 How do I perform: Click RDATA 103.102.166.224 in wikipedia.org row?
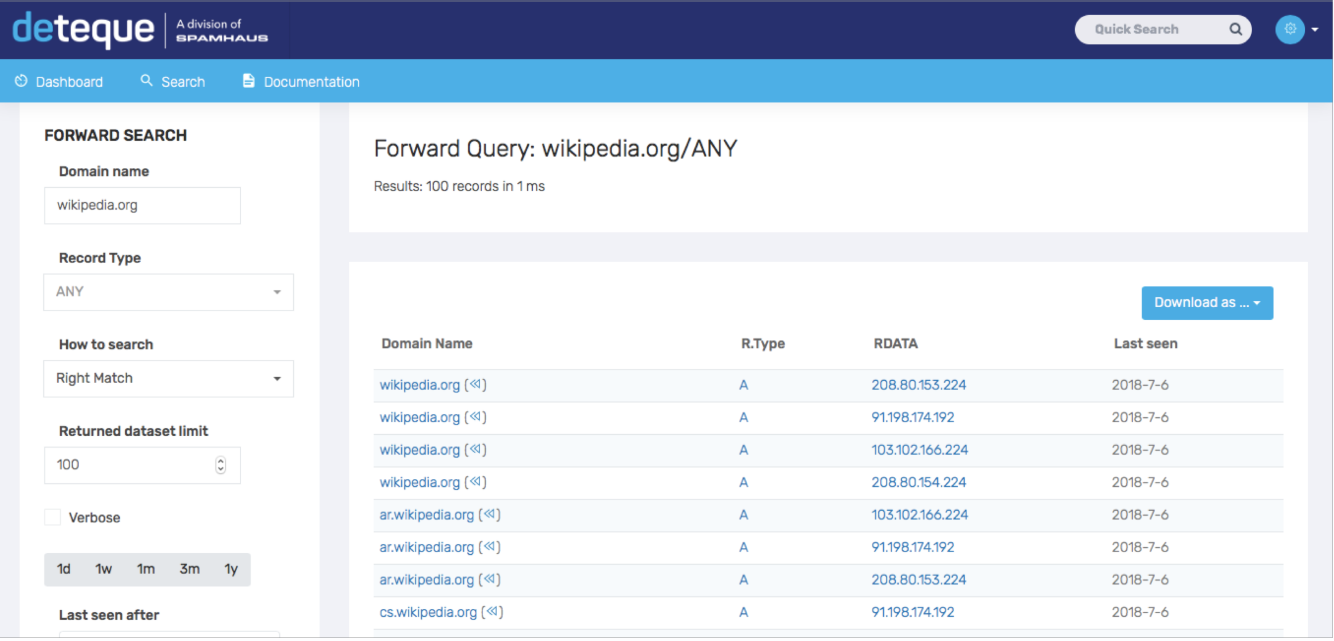point(920,450)
